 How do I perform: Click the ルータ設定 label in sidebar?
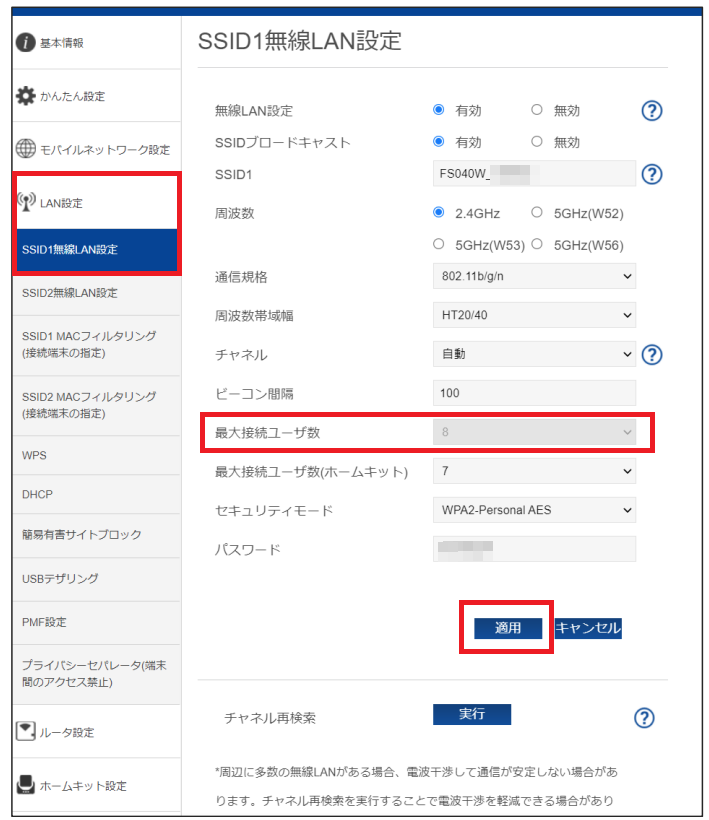[67, 732]
